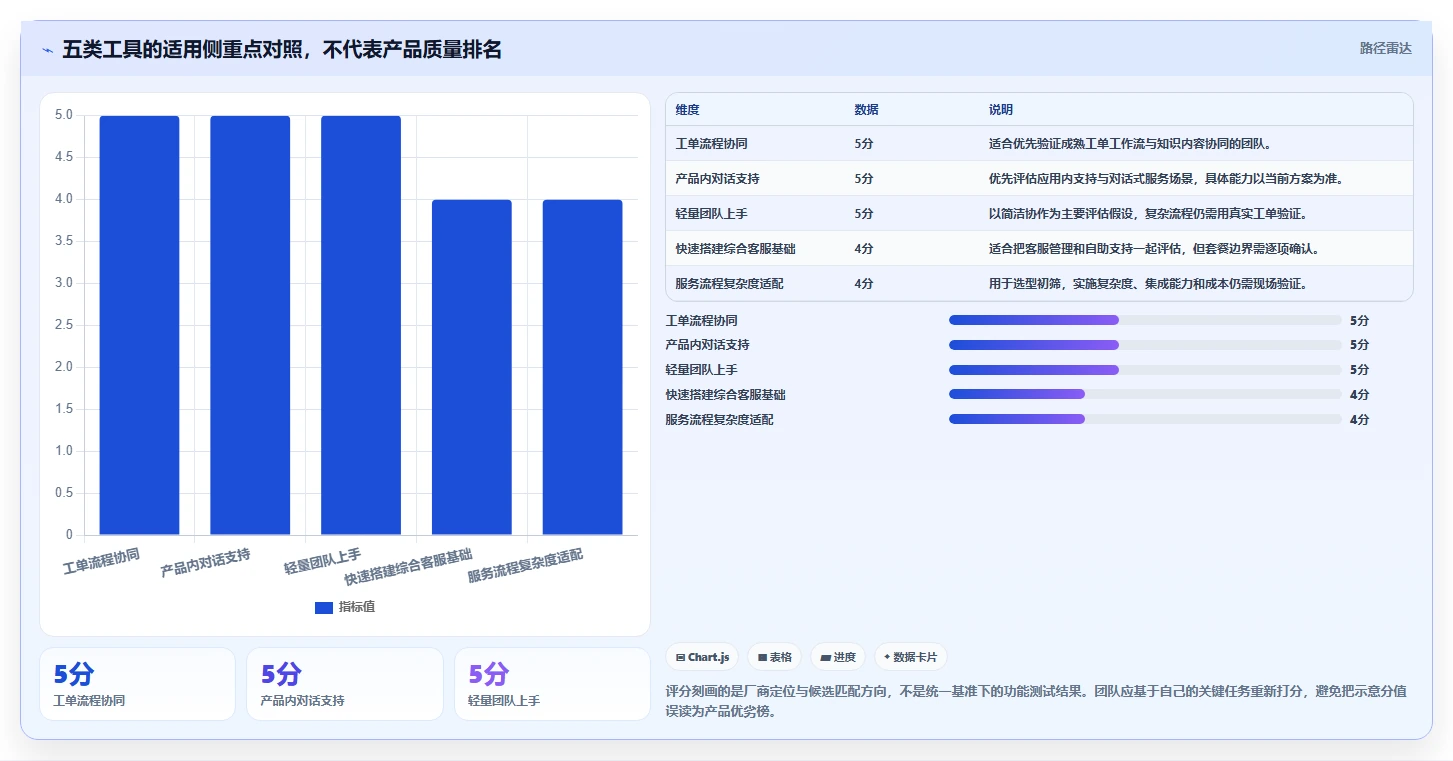Click the 工单流程协同 progress bar
The height and width of the screenshot is (761, 1453).
click(x=1145, y=320)
